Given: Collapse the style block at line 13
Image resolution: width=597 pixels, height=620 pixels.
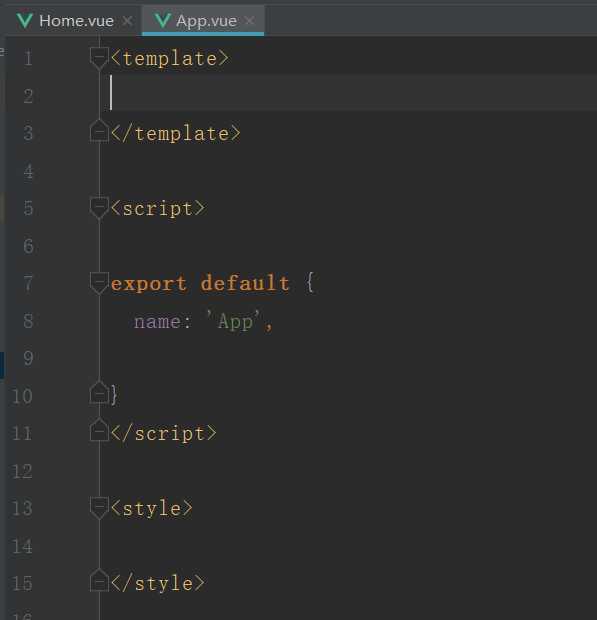Looking at the screenshot, I should click(99, 508).
